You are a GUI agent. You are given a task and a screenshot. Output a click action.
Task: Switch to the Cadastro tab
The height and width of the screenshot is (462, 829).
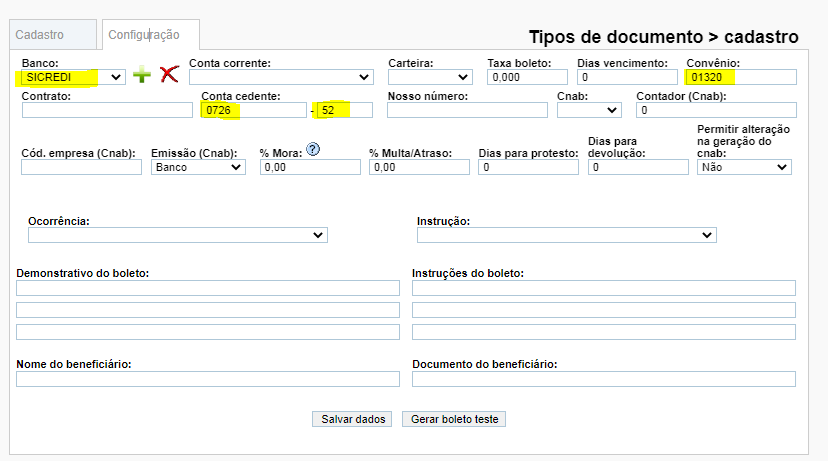[53, 35]
